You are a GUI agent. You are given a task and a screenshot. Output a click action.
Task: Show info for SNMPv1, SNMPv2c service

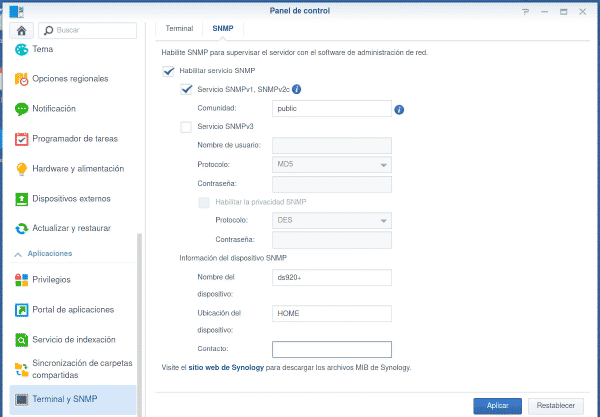pos(296,89)
